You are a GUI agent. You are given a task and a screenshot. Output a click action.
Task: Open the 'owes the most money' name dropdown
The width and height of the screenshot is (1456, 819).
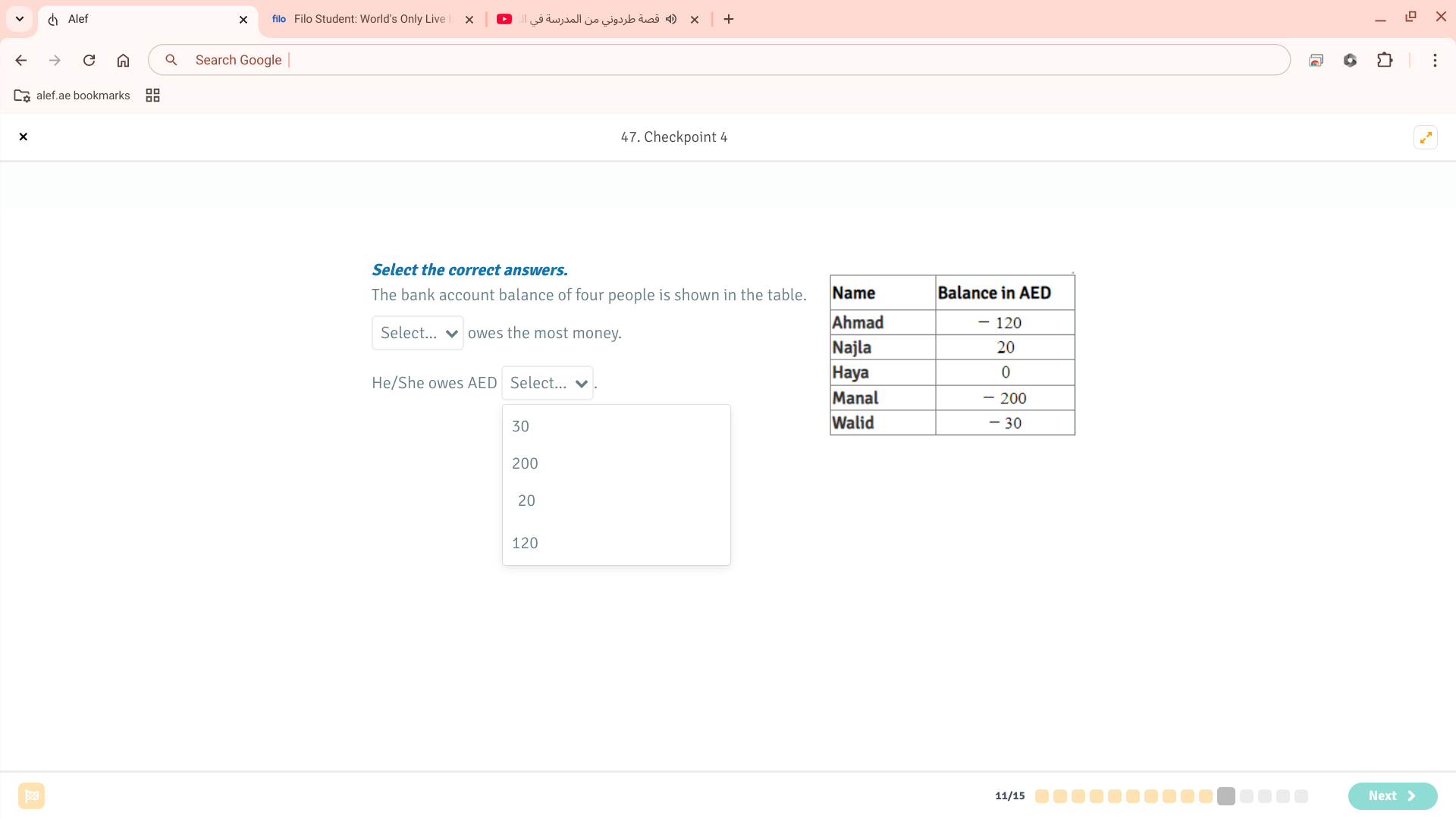click(418, 333)
